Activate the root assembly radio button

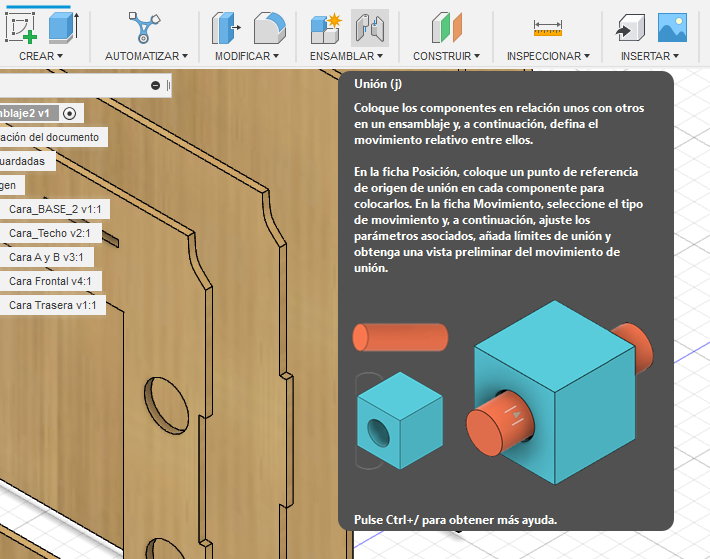[x=70, y=113]
